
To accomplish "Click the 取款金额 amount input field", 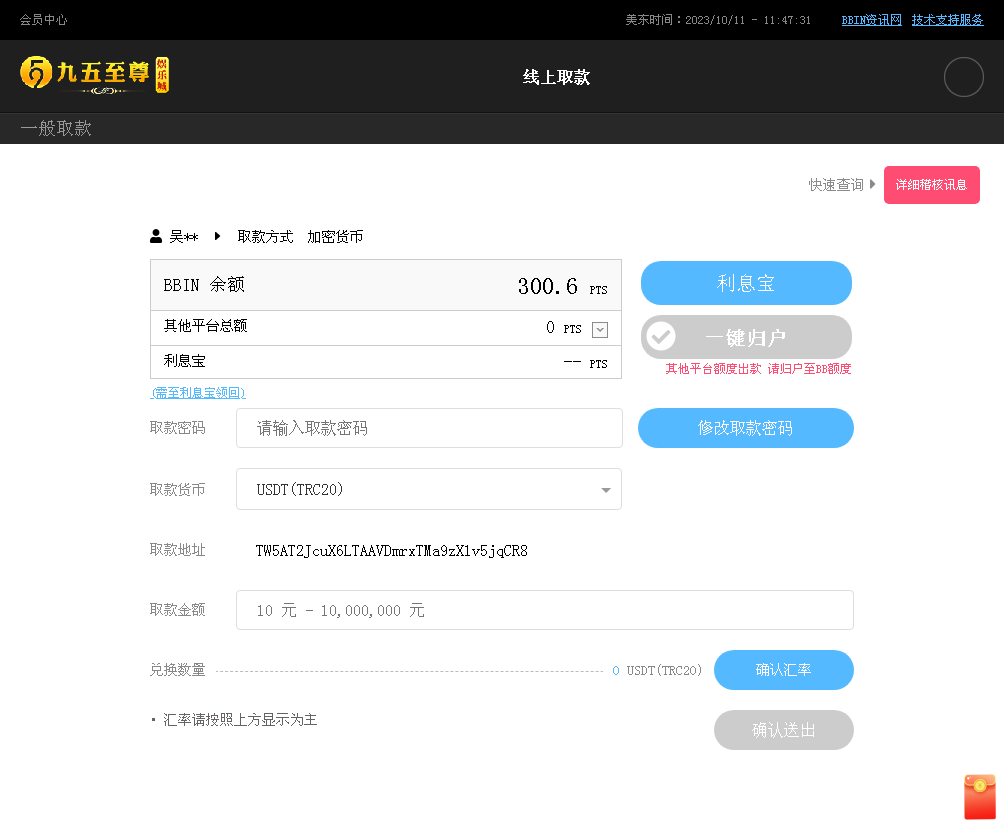I will coord(544,610).
